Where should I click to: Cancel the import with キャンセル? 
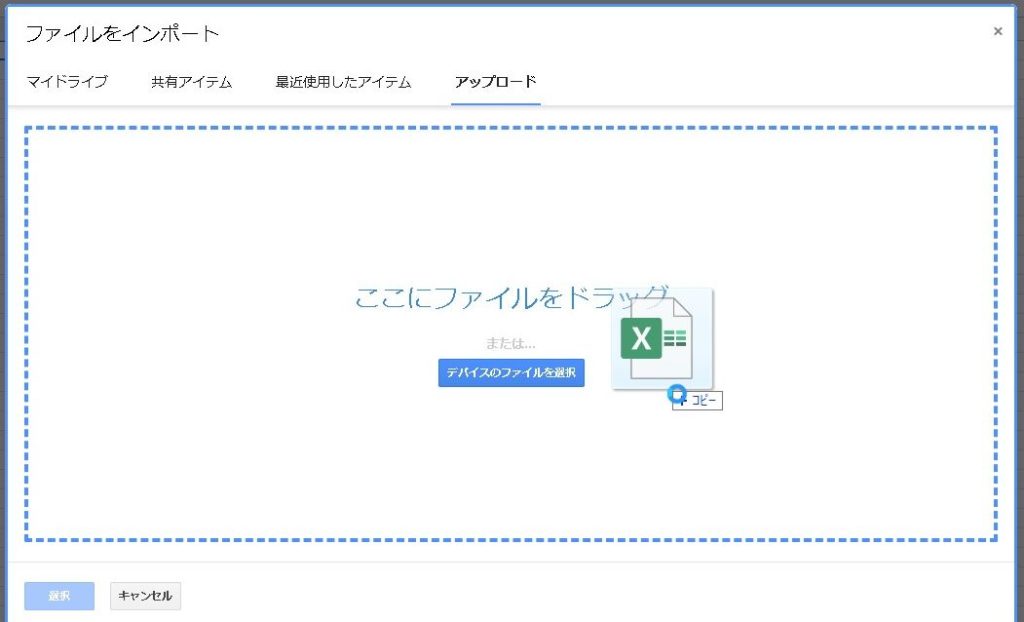[x=145, y=596]
